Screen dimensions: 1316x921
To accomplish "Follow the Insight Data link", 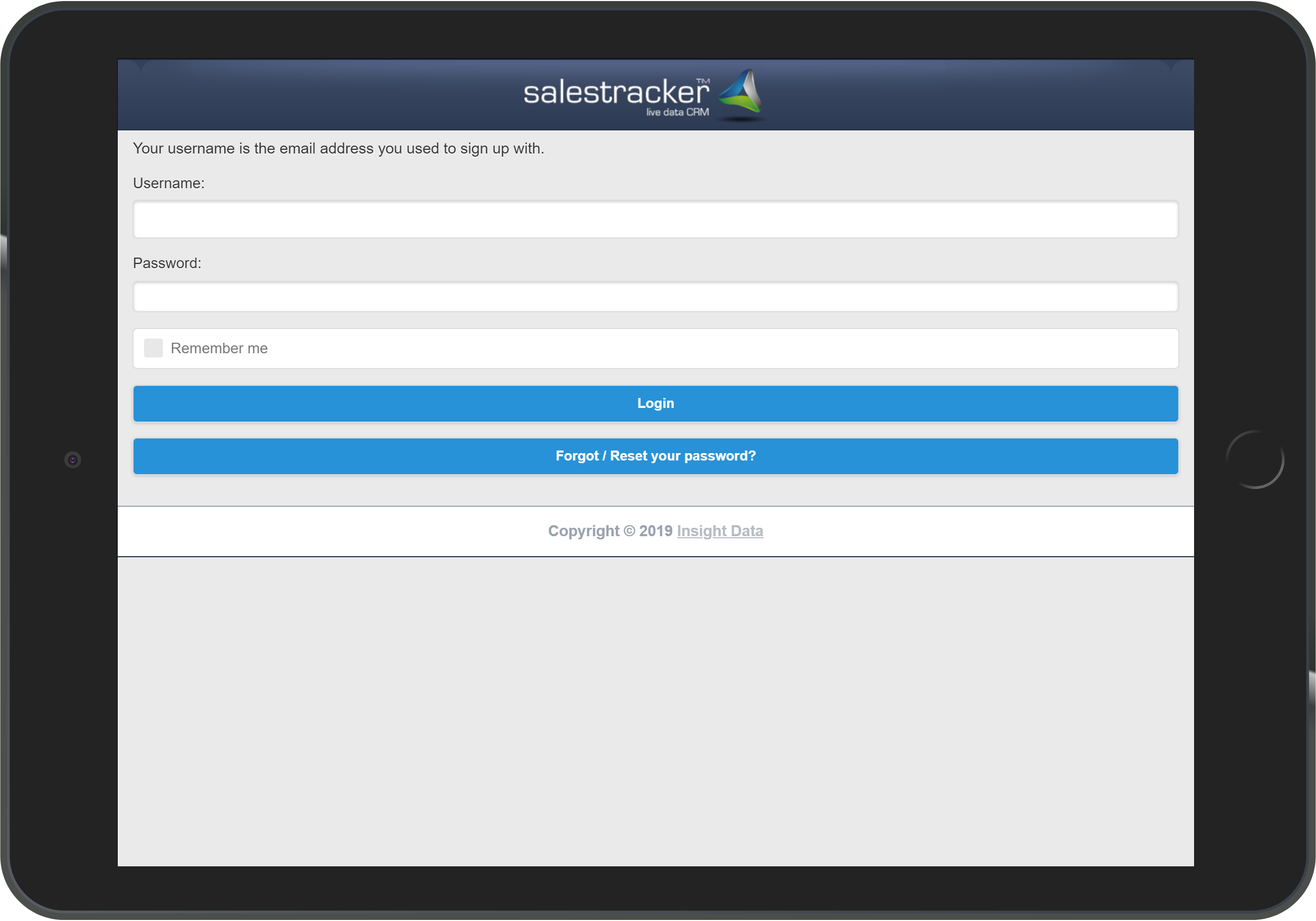I will point(720,531).
